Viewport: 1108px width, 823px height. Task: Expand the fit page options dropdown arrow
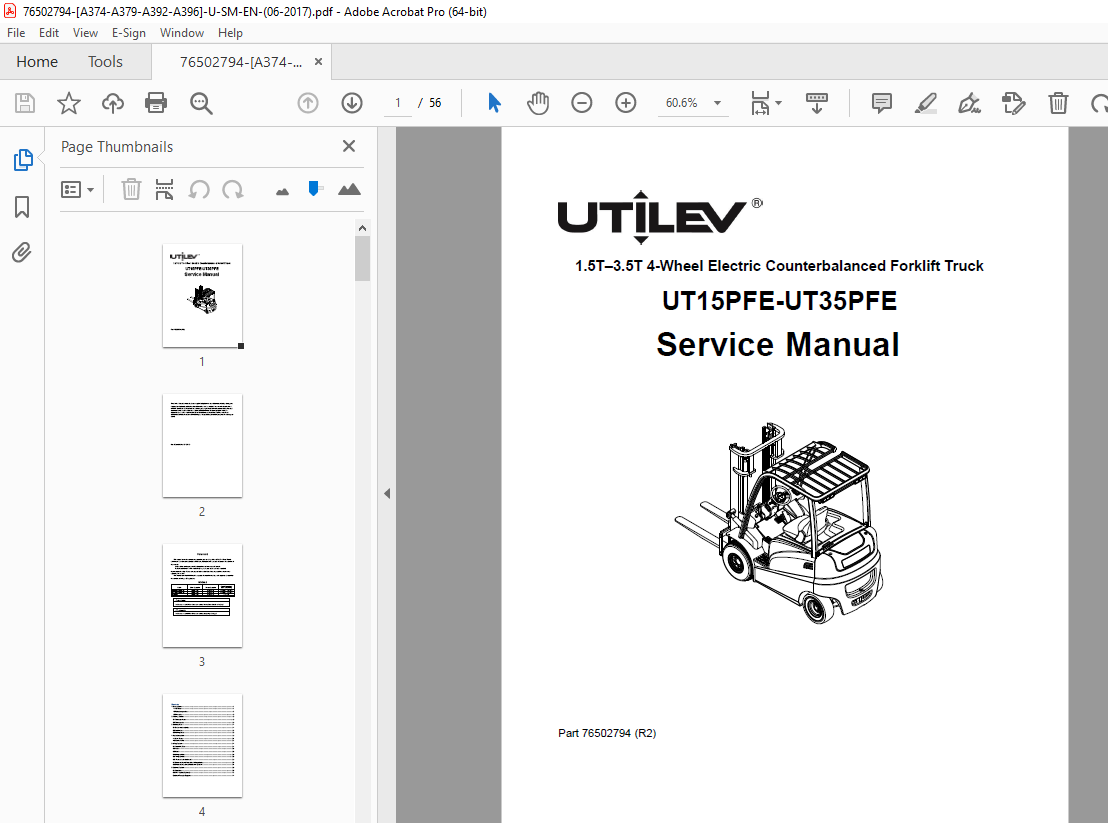tap(779, 103)
